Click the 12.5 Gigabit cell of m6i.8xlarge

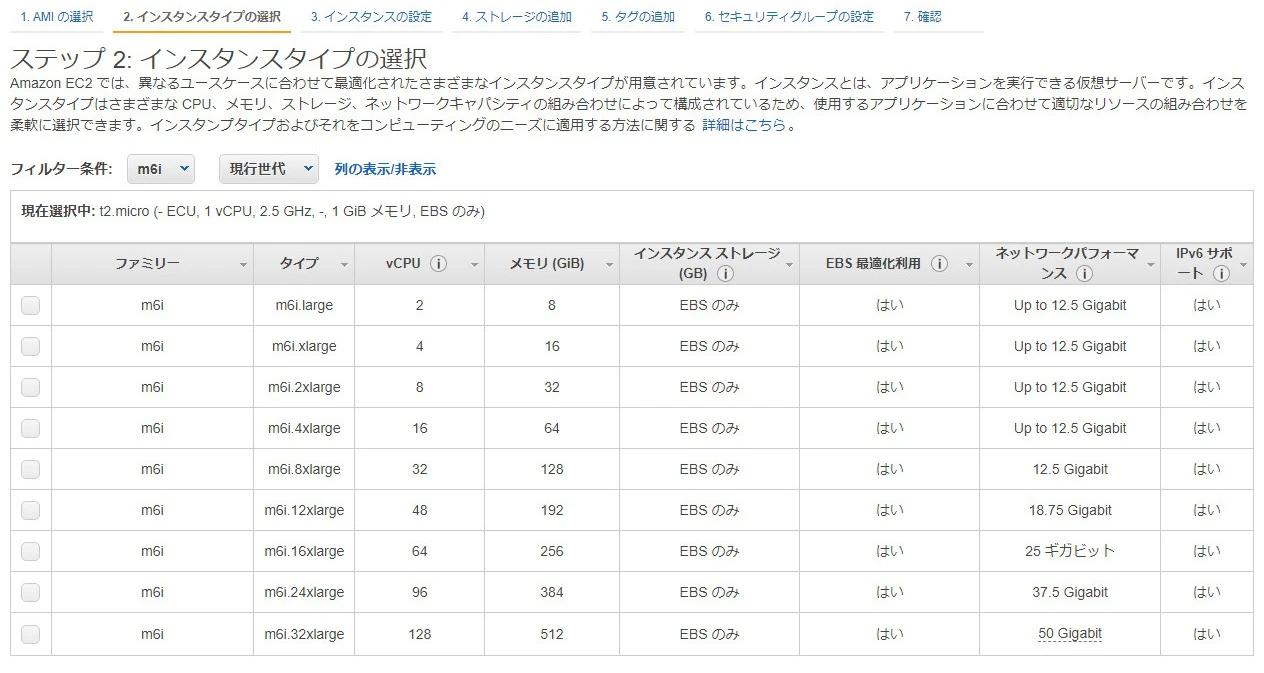click(1070, 469)
